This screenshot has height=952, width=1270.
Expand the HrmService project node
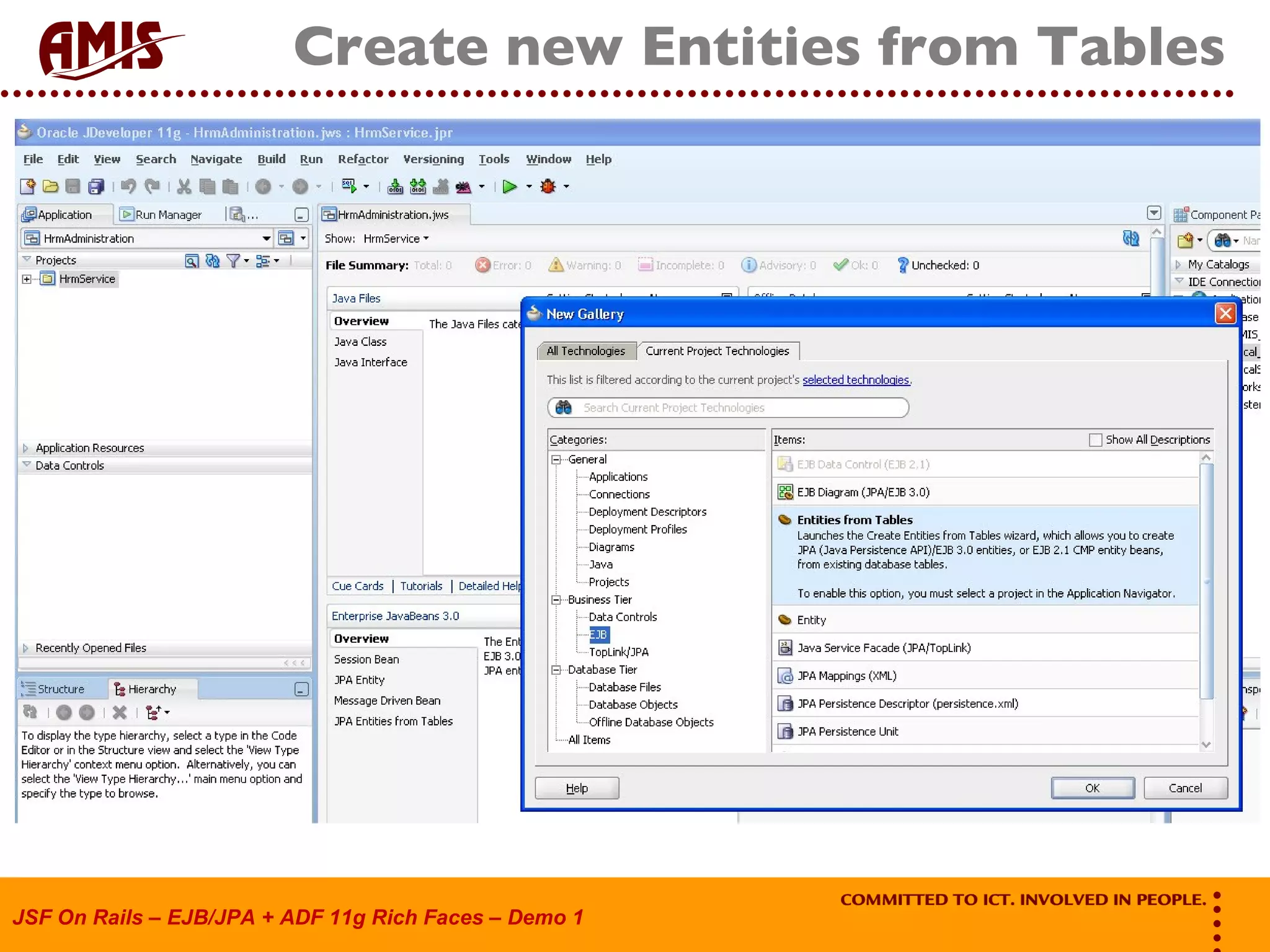point(27,280)
